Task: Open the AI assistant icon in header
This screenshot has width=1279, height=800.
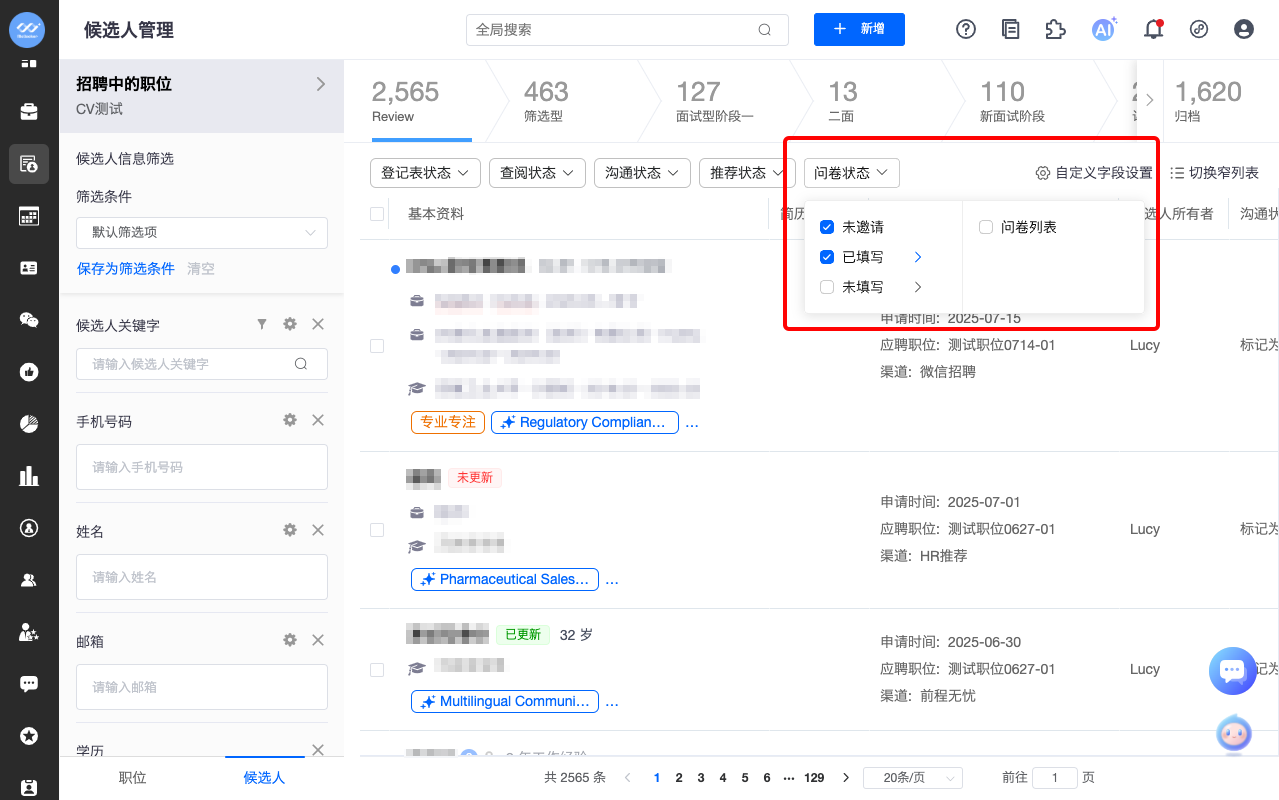Action: (1103, 29)
